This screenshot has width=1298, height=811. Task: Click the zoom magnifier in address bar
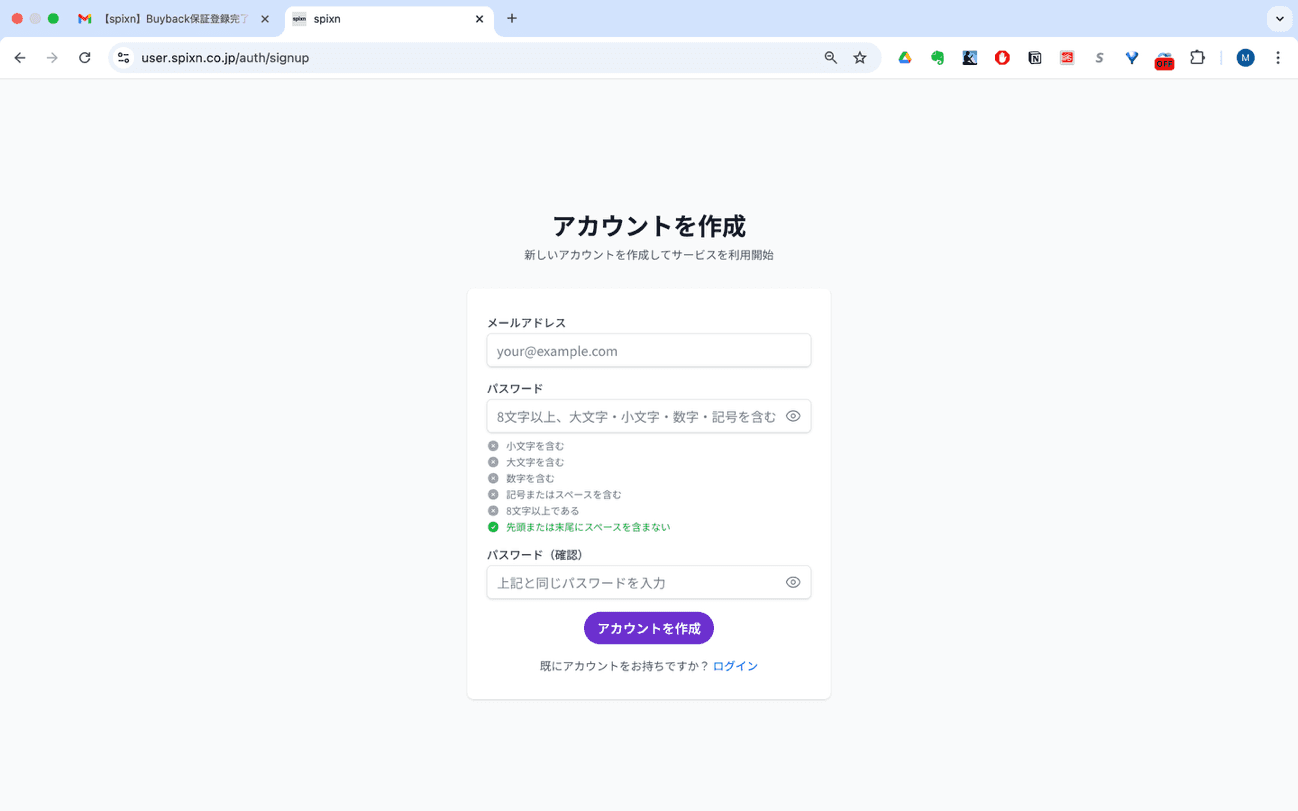[830, 58]
